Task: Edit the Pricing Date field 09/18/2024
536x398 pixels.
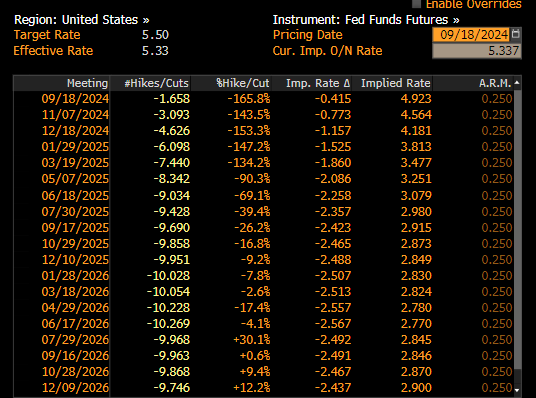Action: 472,35
